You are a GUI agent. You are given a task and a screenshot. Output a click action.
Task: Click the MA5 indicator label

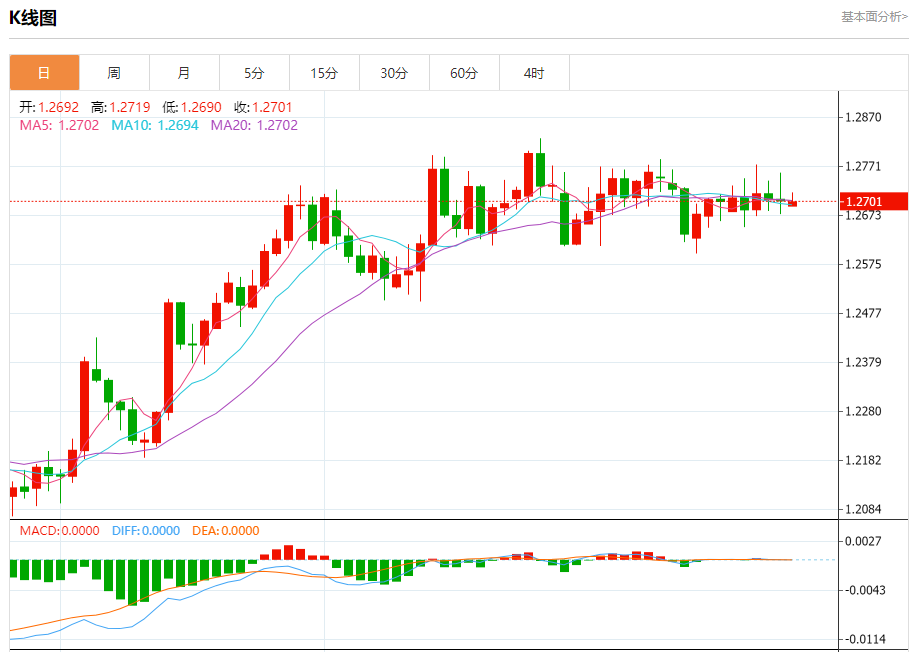coord(59,125)
